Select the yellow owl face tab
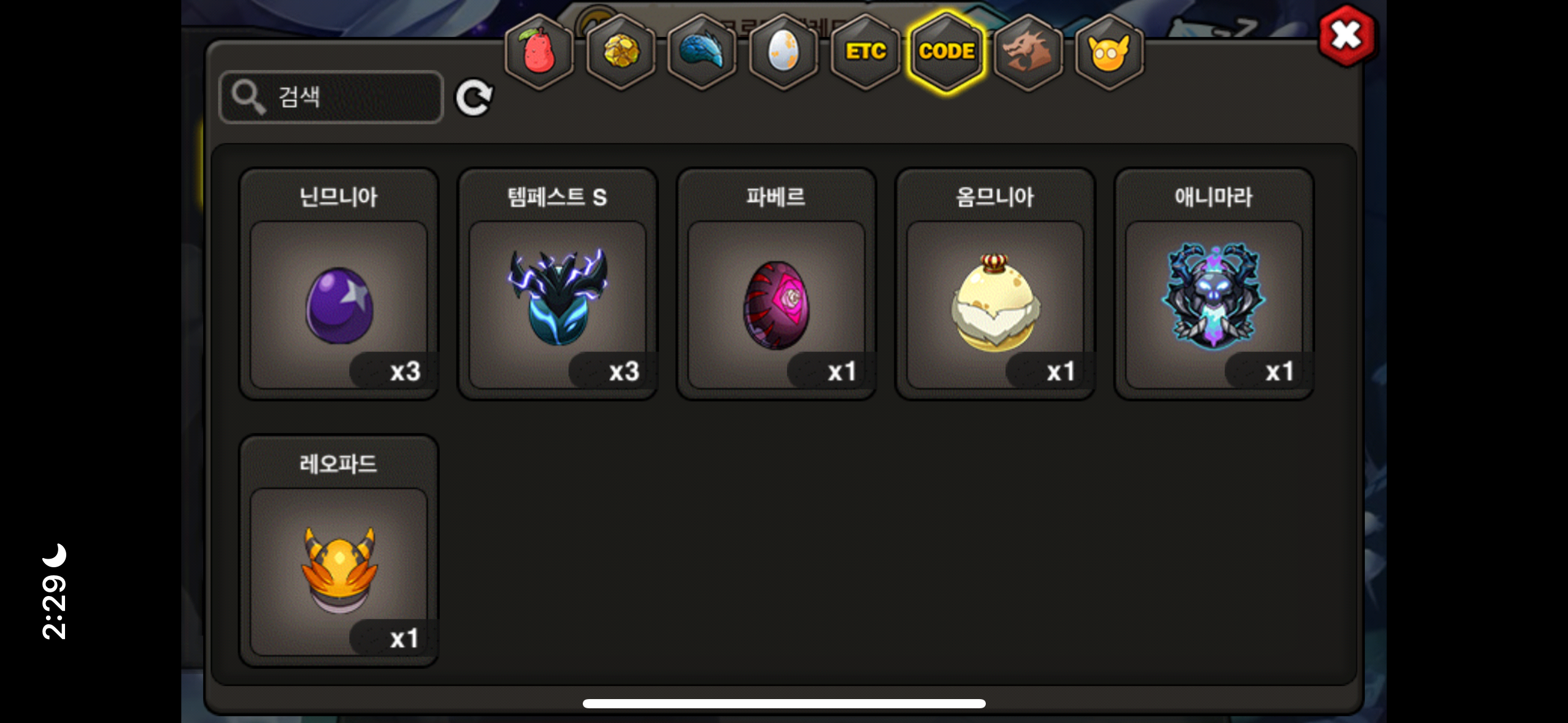Screen dimensions: 1568x723 click(x=1110, y=52)
